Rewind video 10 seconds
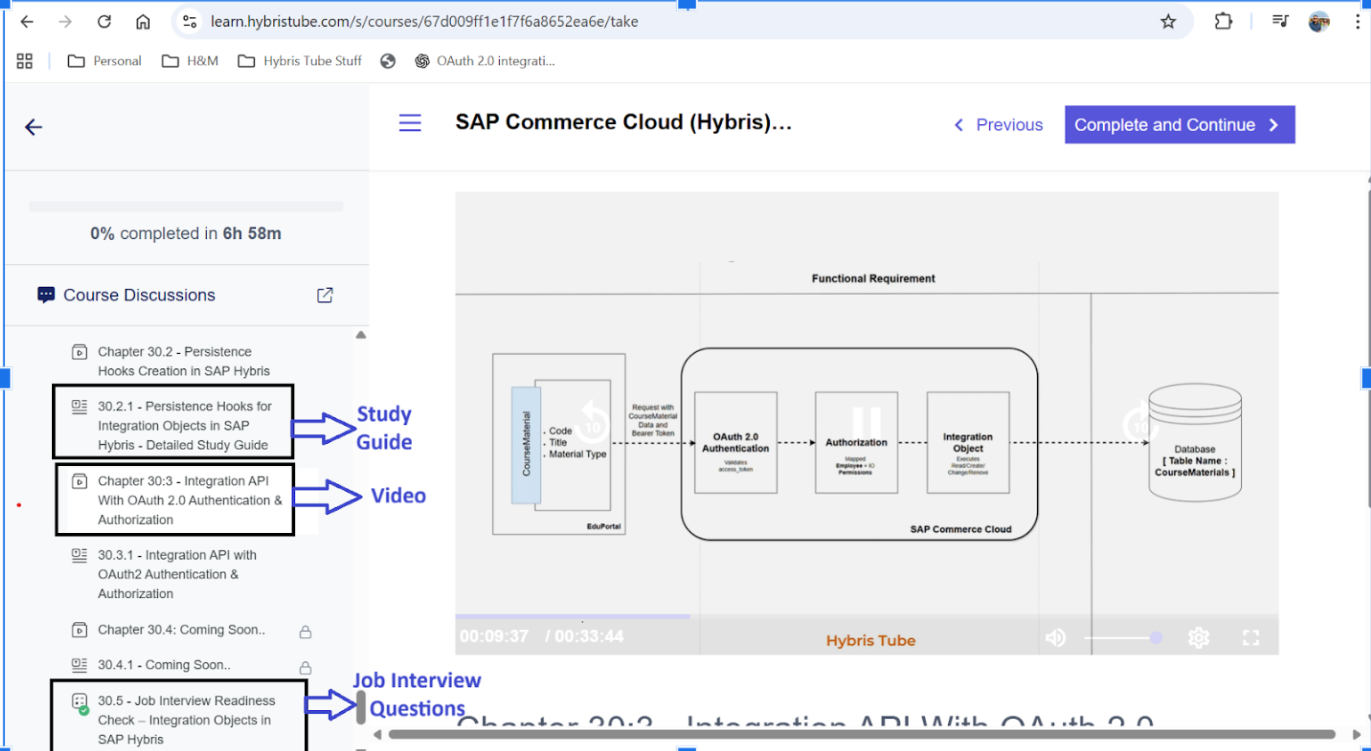Viewport: 1371px width, 751px height. click(x=592, y=424)
